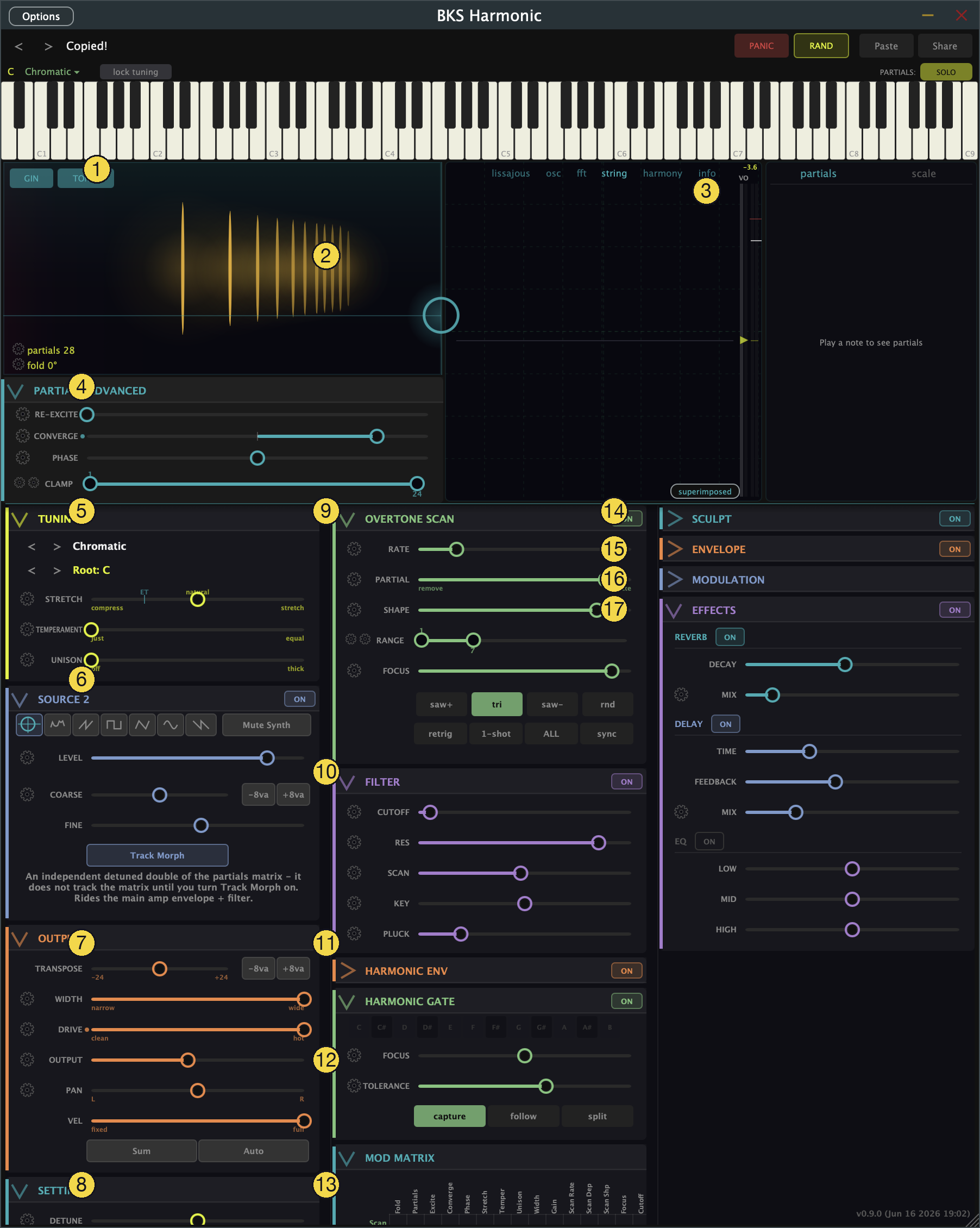The width and height of the screenshot is (980, 1228).
Task: Disable the REVERB ON toggle
Action: 730,637
